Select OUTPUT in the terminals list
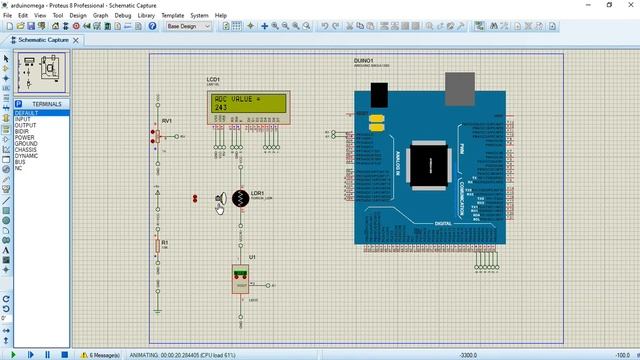The image size is (640, 360). [x=42, y=125]
